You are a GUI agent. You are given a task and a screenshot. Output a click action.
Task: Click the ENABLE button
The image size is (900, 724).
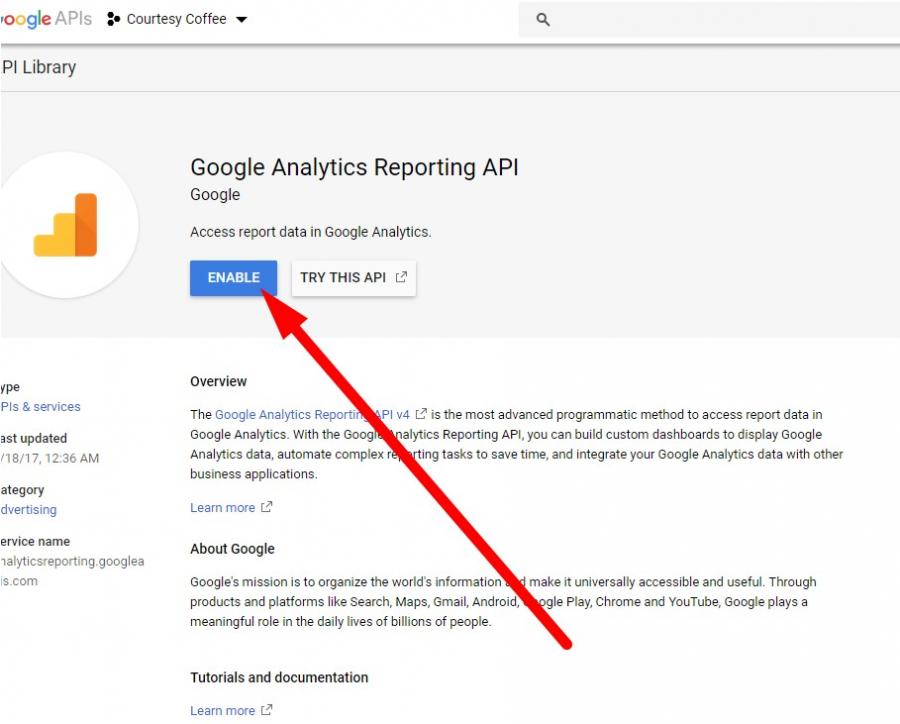click(233, 277)
